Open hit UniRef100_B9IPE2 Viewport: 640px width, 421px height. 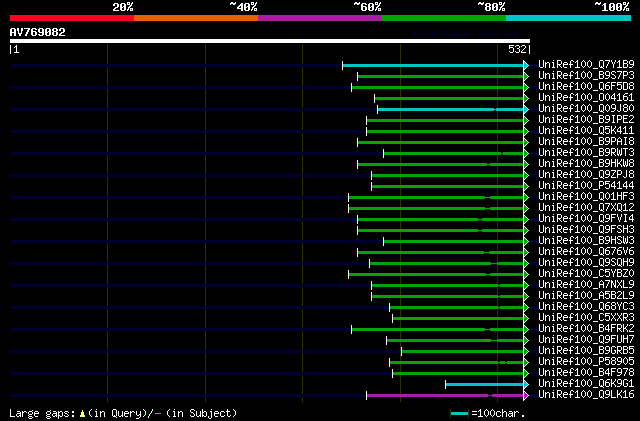pos(586,119)
